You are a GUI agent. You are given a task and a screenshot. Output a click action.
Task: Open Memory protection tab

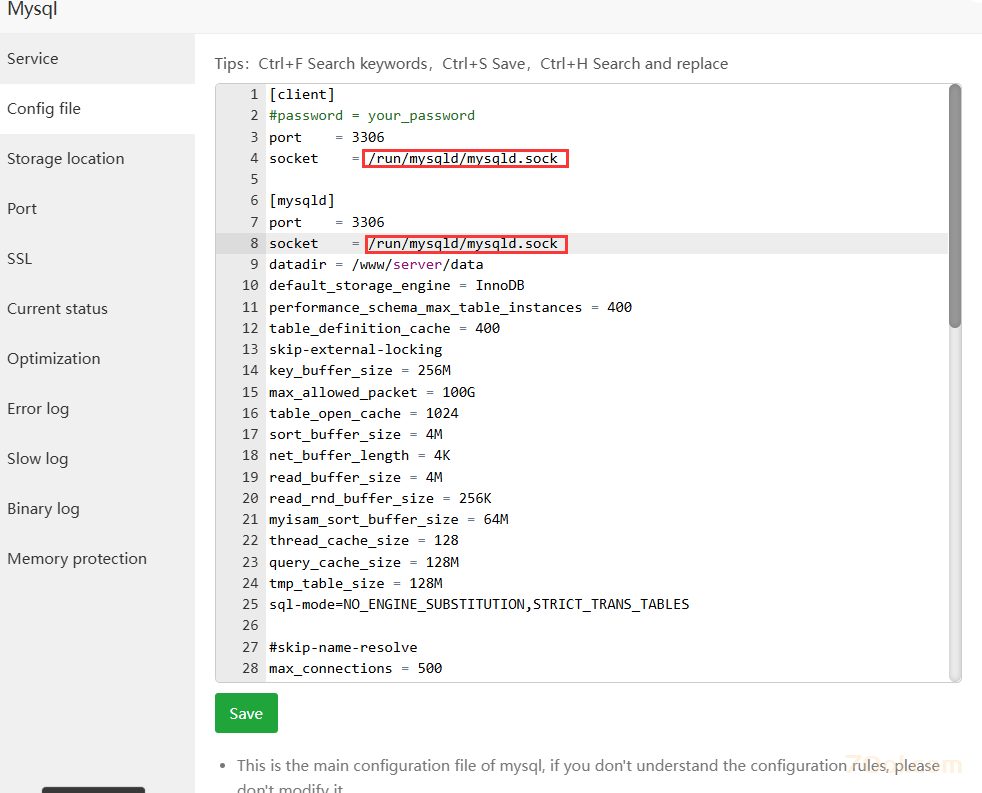click(97, 559)
